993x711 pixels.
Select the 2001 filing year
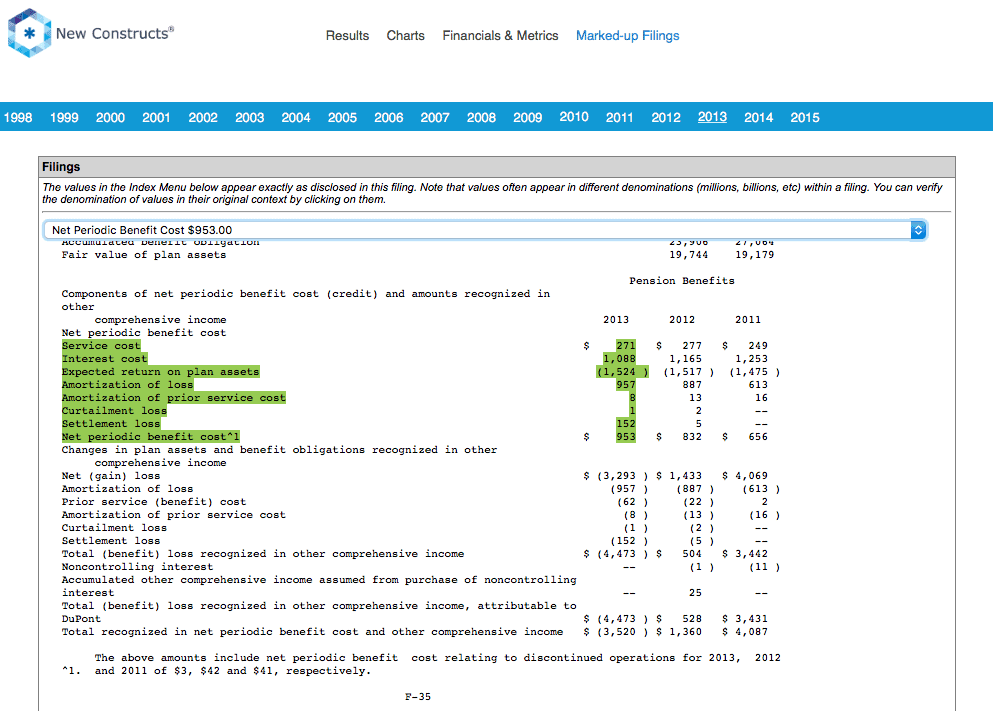point(156,117)
